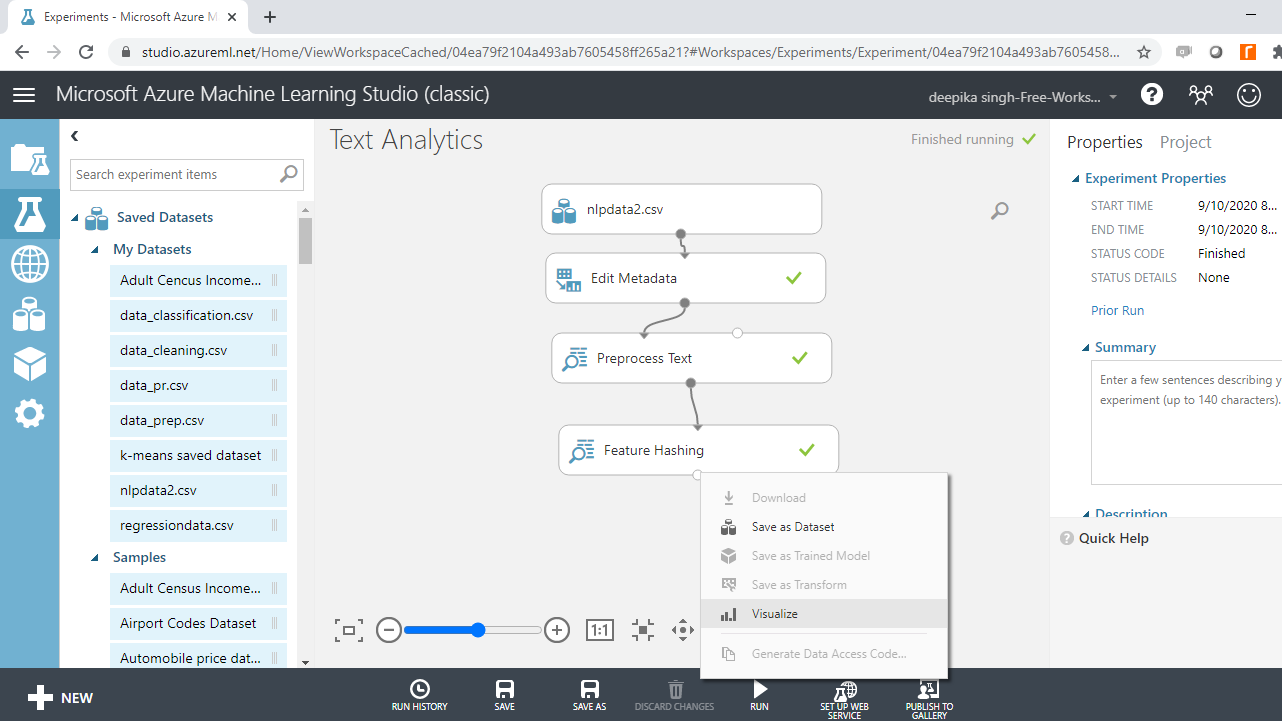Image resolution: width=1282 pixels, height=721 pixels.
Task: Select Adult Cencus Income dataset in My Datasets
Action: pos(199,281)
